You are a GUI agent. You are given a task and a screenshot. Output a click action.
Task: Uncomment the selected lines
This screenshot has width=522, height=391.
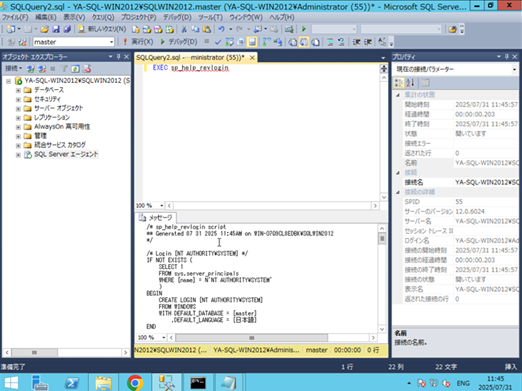(x=341, y=42)
